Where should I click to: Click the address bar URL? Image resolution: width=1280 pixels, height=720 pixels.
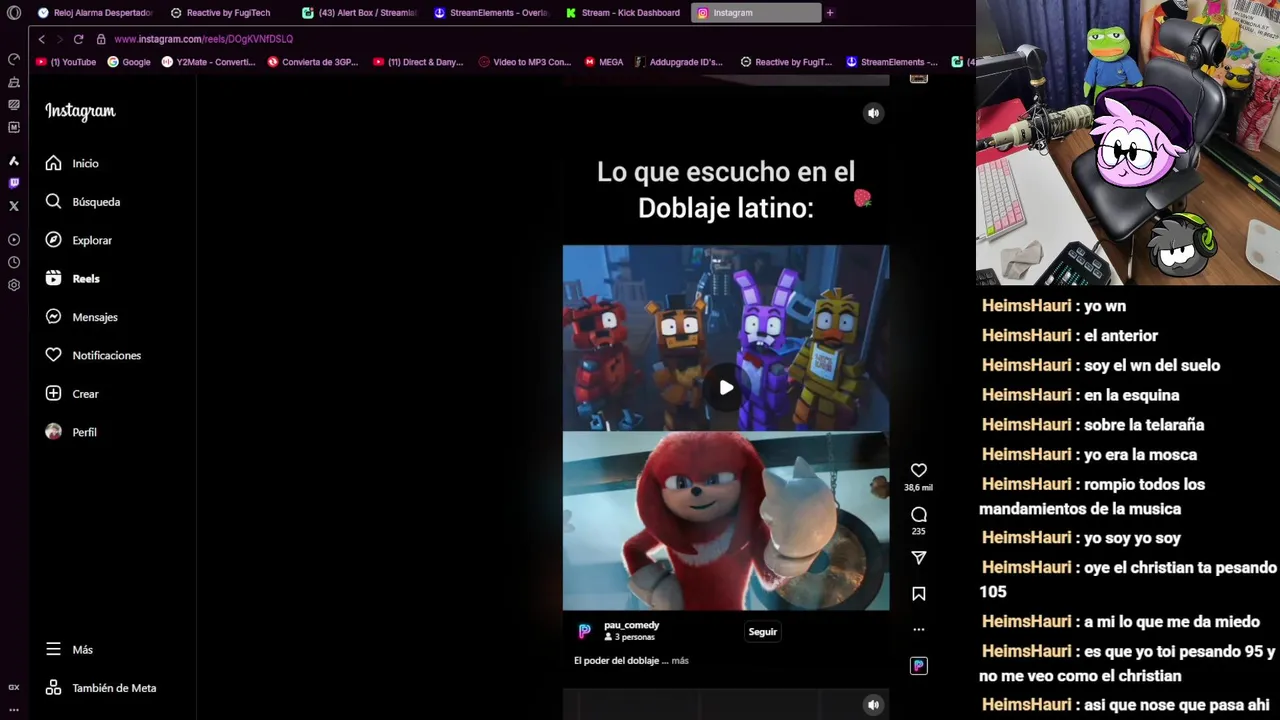(x=203, y=39)
